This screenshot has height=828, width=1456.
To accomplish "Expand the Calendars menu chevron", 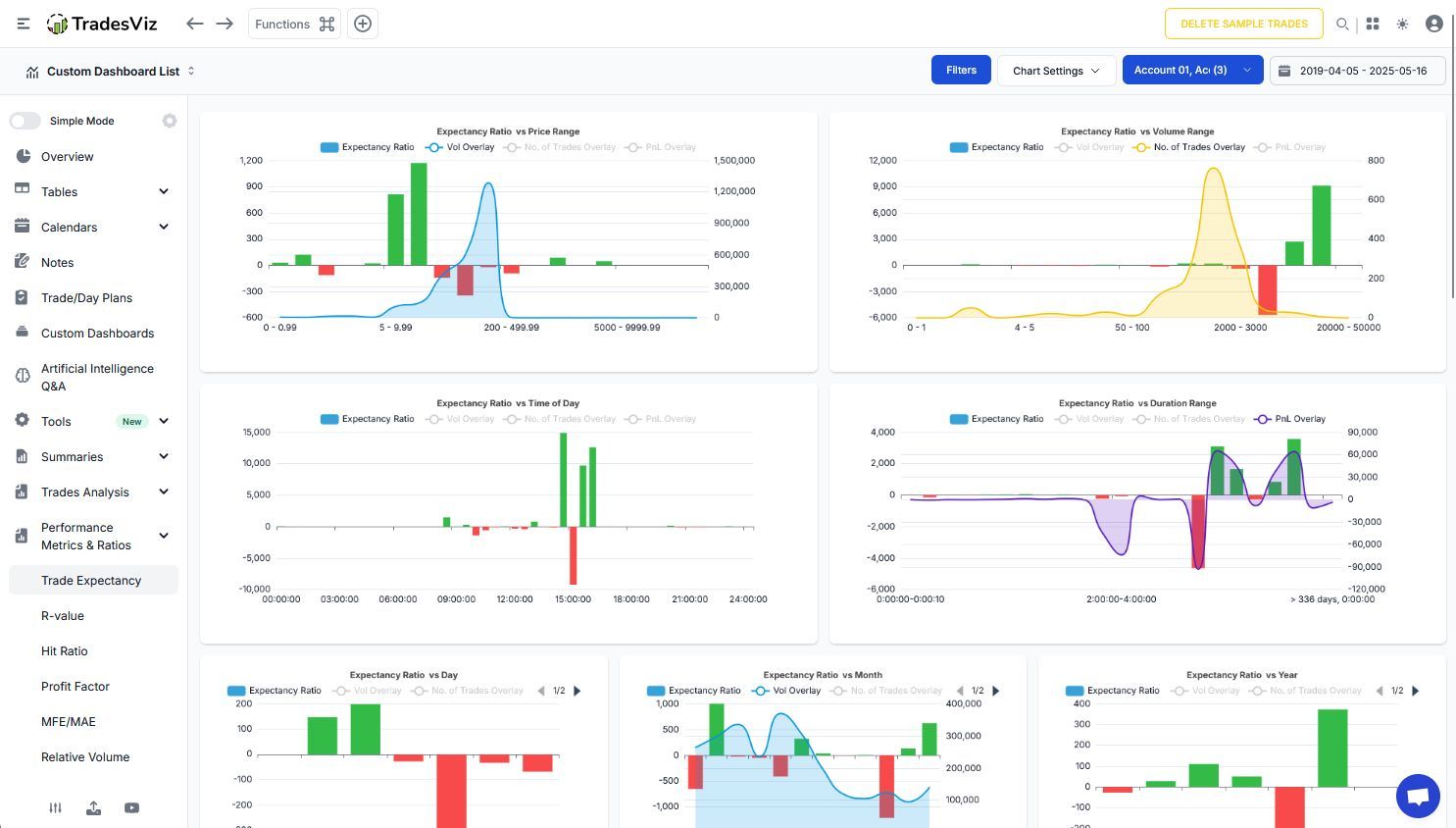I will click(164, 227).
